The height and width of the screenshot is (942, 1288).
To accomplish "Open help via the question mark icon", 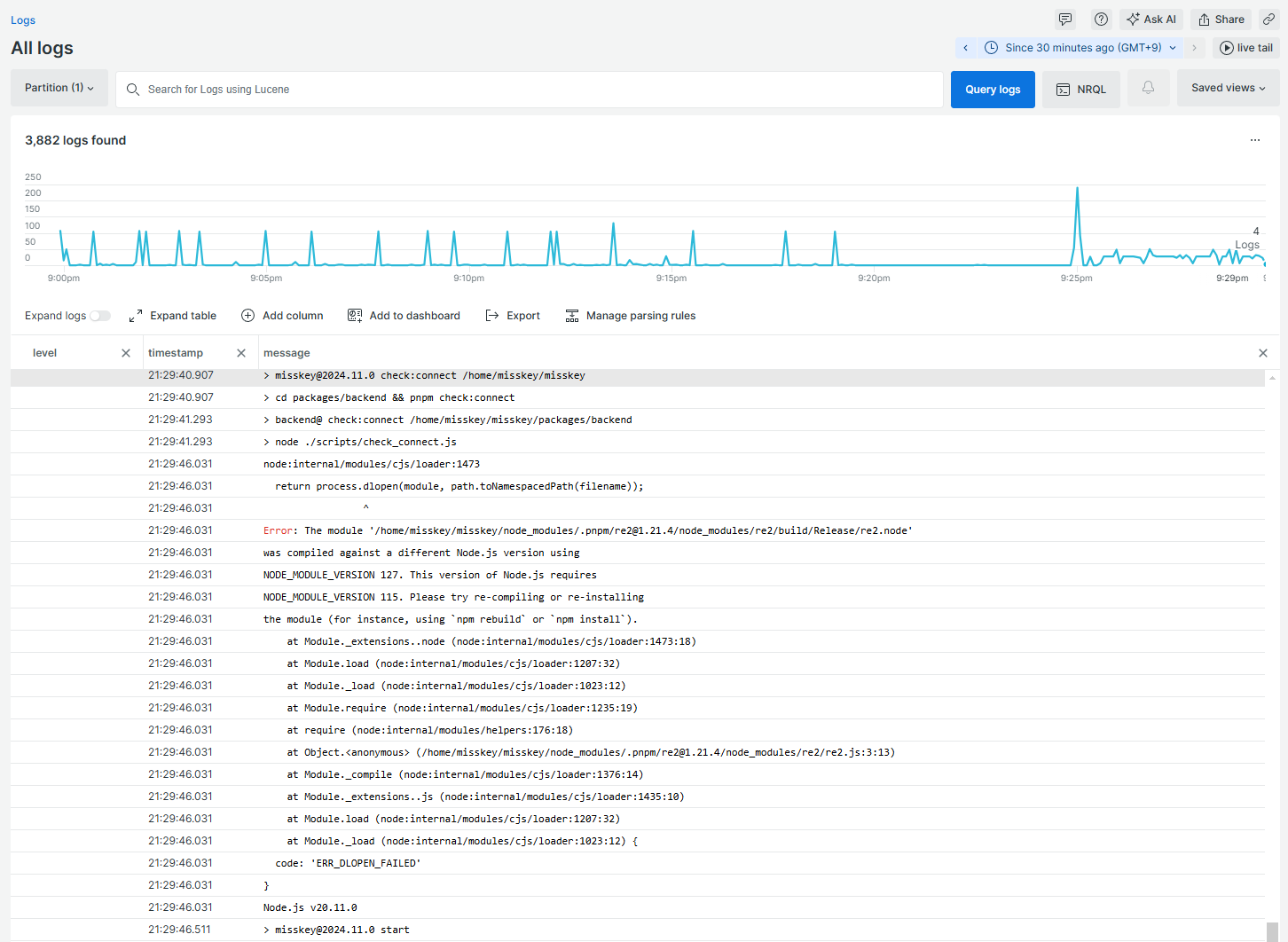I will tap(1101, 19).
